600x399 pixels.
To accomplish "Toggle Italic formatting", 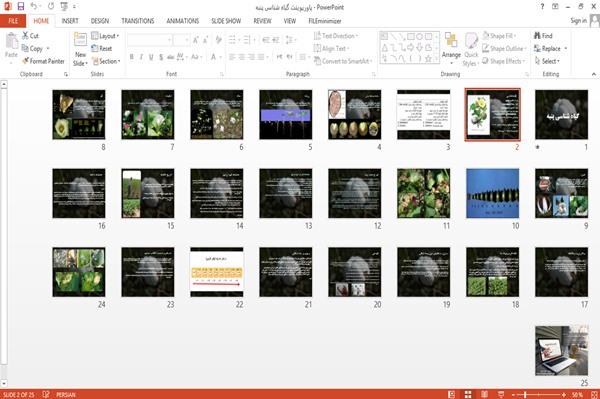I will coord(141,57).
